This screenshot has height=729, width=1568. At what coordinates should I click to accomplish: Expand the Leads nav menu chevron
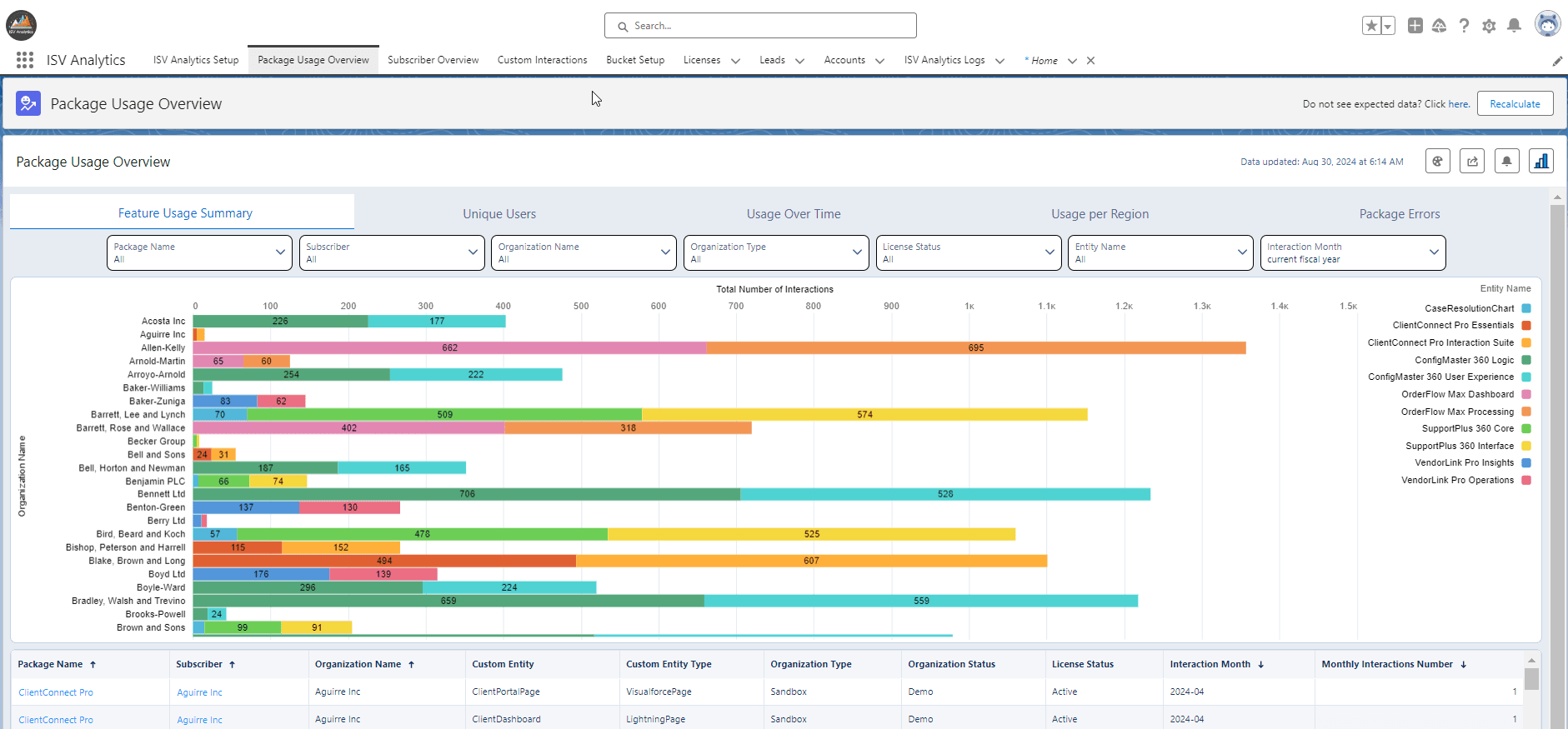[799, 61]
